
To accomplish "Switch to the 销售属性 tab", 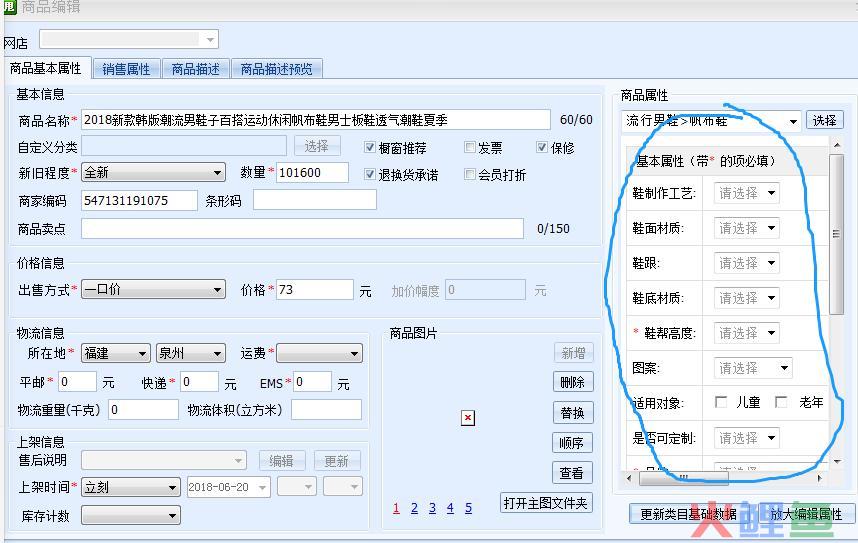I will [126, 69].
